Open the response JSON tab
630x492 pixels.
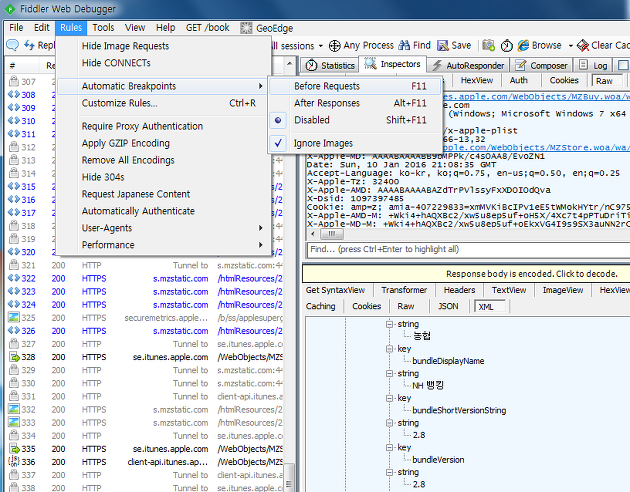pyautogui.click(x=448, y=306)
